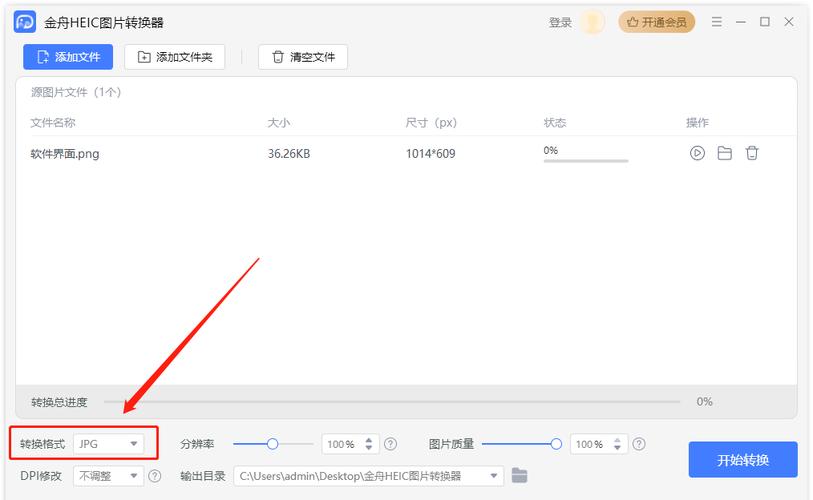
Task: Increase 图片质量 with the up arrow
Action: pyautogui.click(x=617, y=440)
